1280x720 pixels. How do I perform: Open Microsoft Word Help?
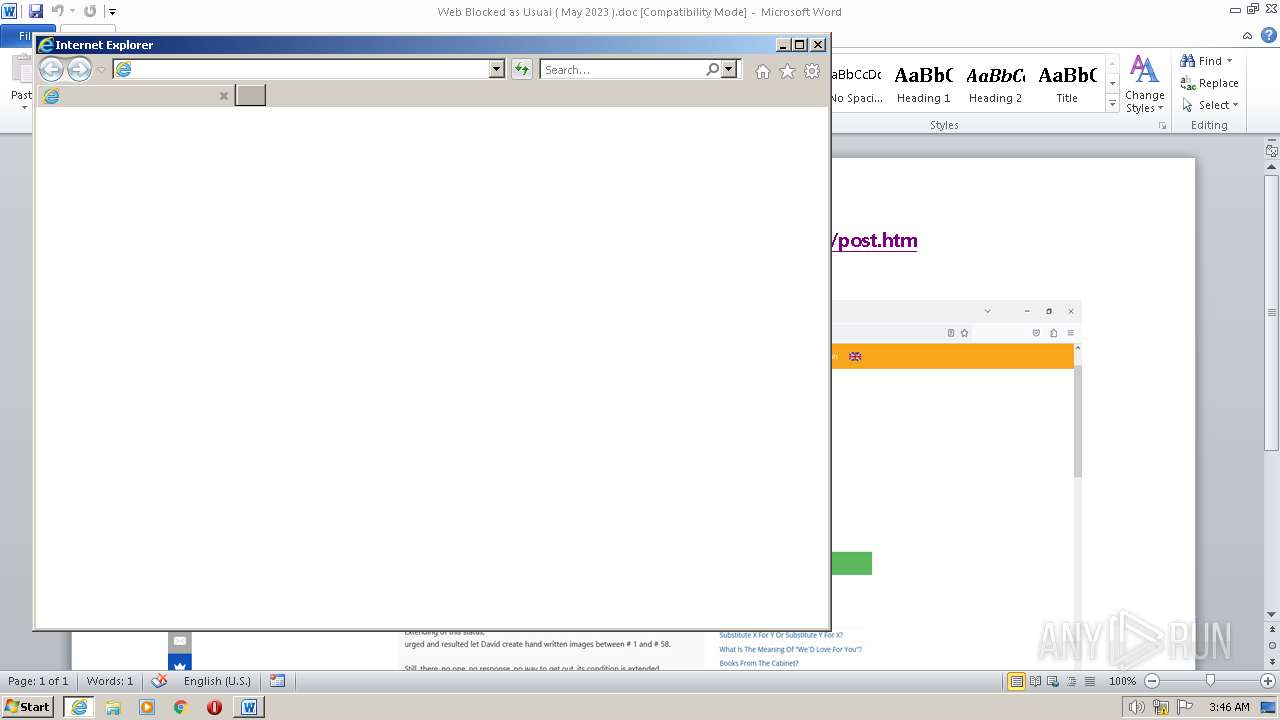click(1269, 36)
